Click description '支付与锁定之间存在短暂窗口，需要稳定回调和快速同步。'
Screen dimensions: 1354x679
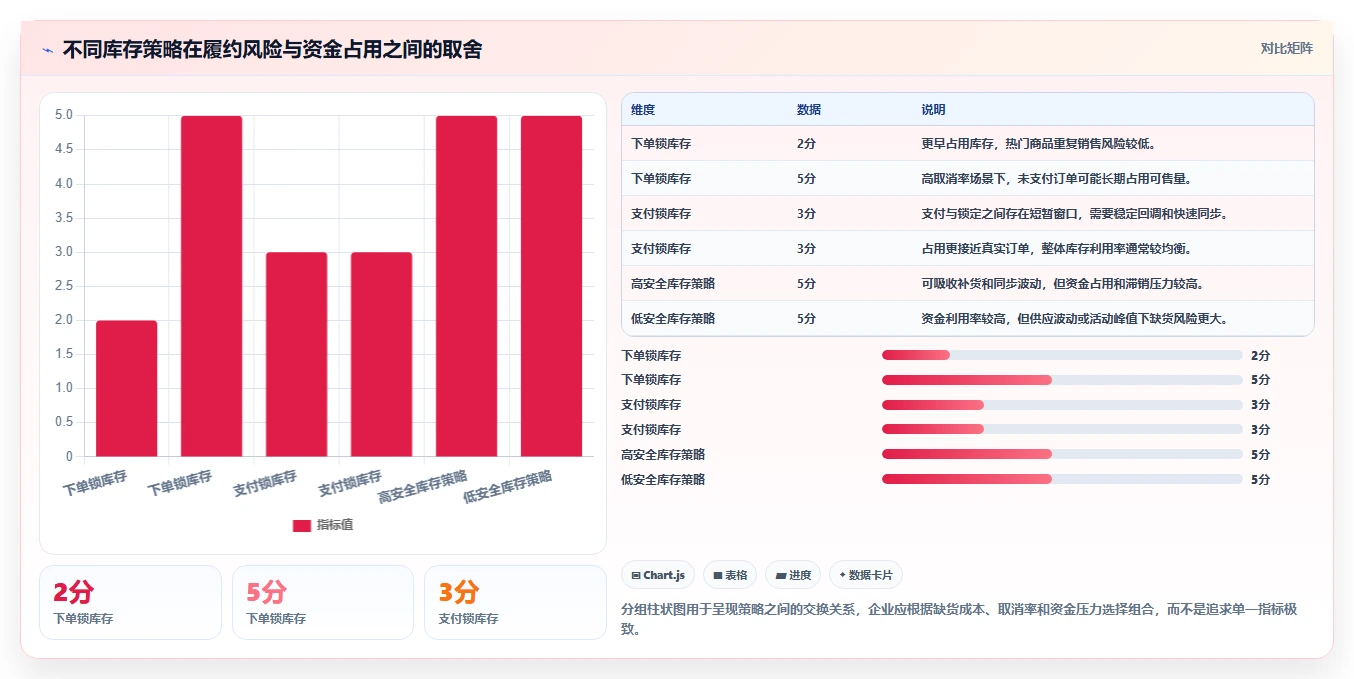1074,214
